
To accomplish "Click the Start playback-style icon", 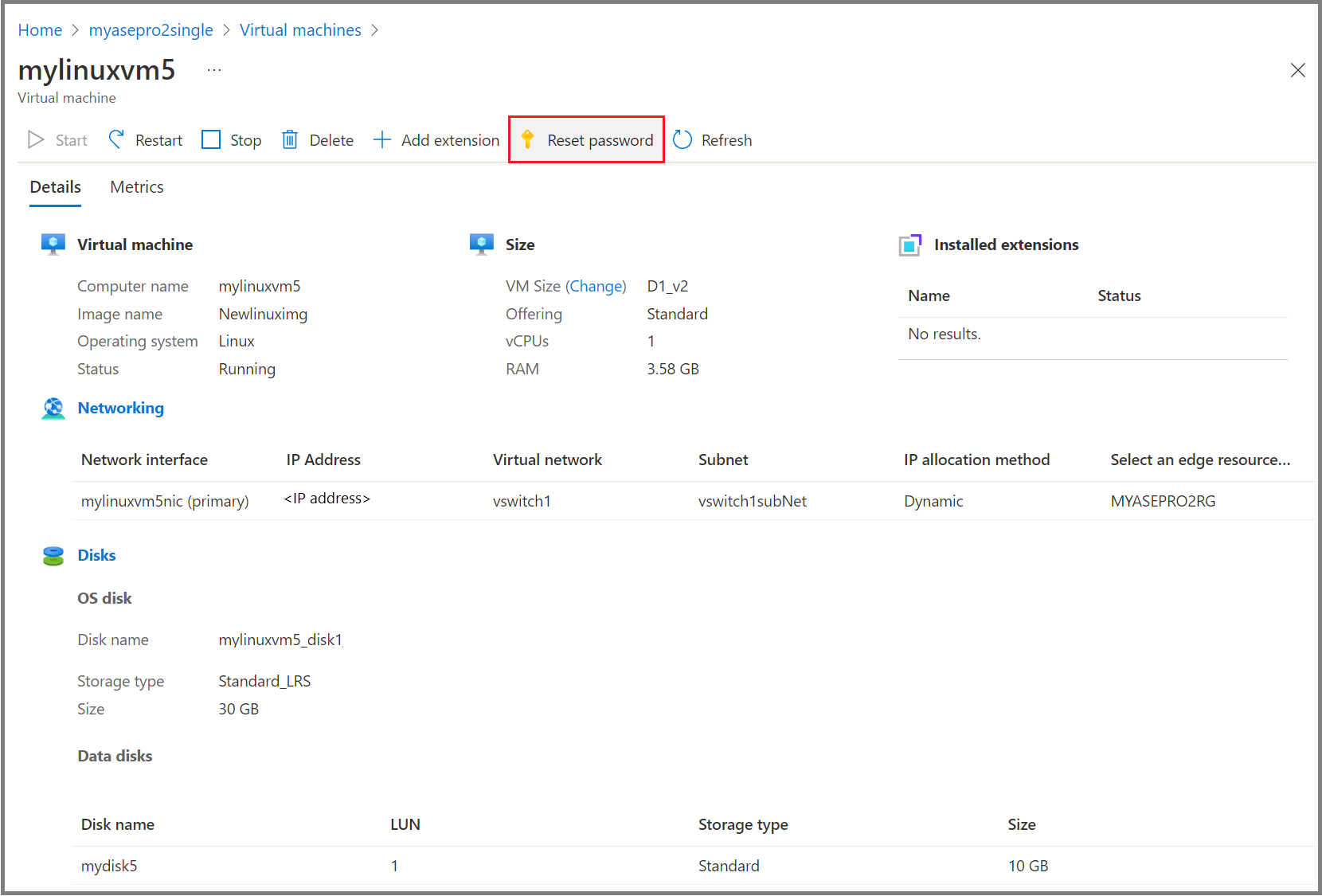I will tap(35, 139).
